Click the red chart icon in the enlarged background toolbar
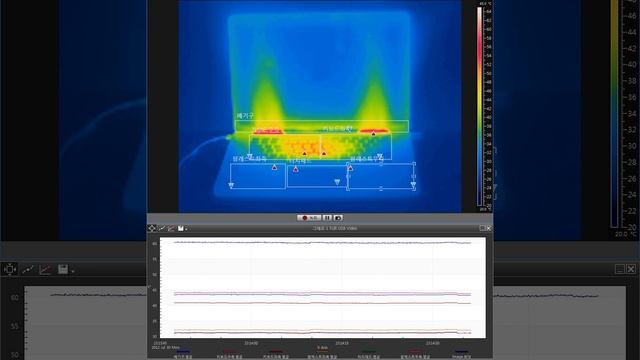This screenshot has height=360, width=640. [45, 269]
